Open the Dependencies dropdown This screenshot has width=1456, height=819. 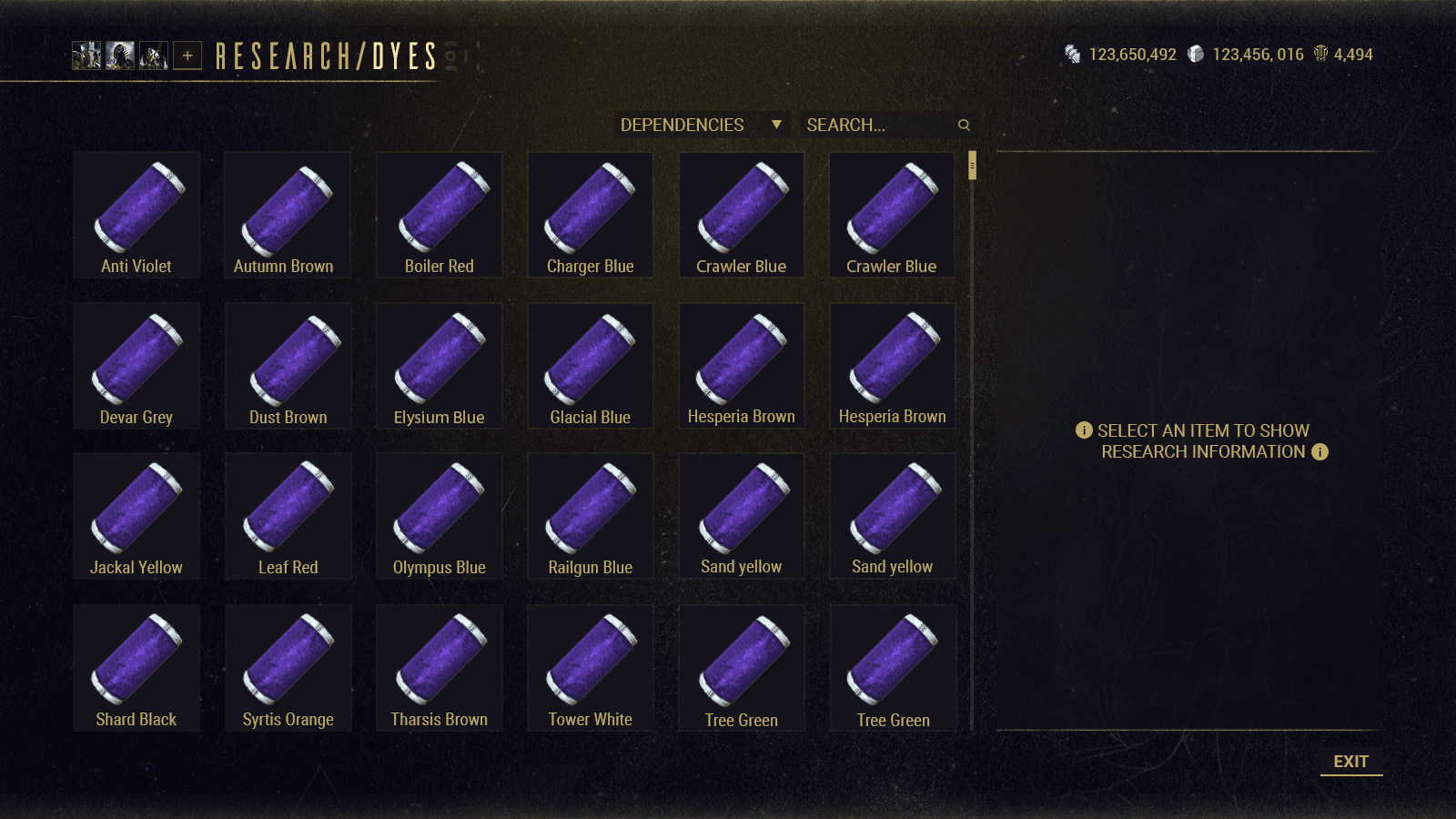click(x=702, y=125)
